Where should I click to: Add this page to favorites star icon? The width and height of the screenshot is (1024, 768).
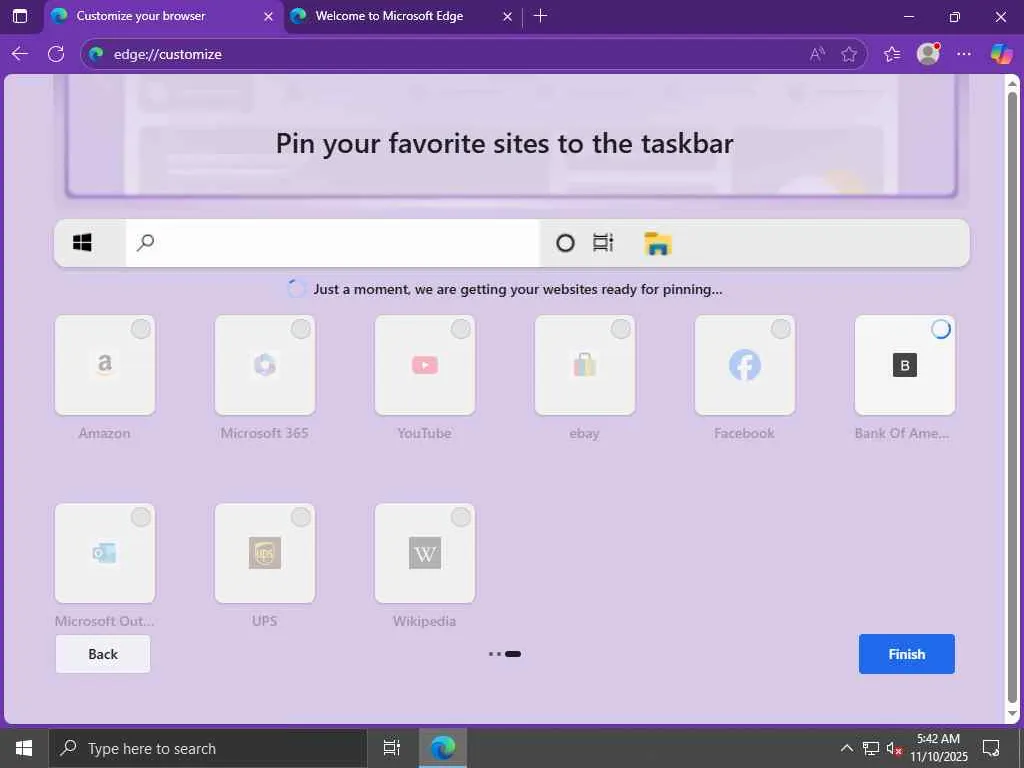849,54
